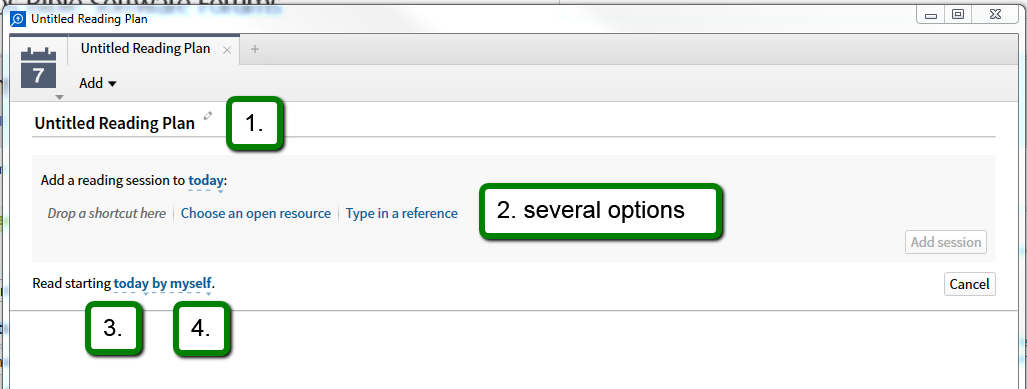Click the Untitled Reading Plan heading text
Screen dimensions: 1027x389
[x=115, y=123]
